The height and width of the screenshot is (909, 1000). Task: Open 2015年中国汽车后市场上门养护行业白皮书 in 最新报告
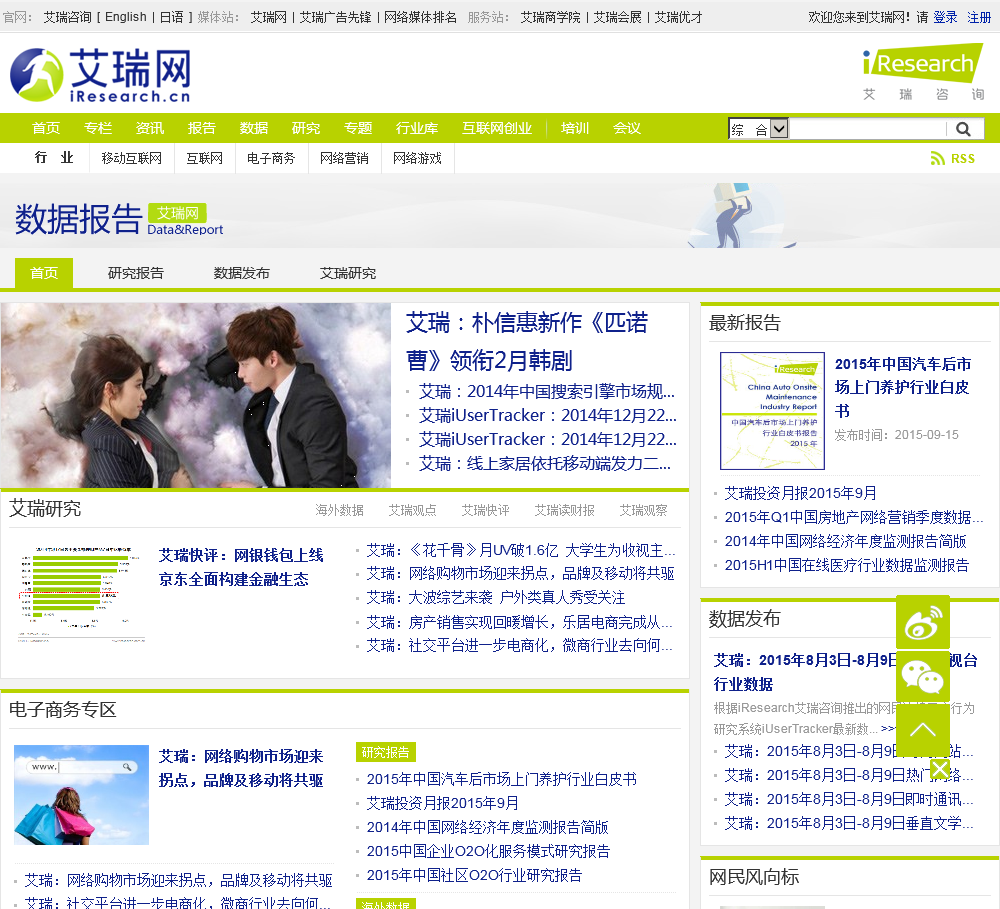[903, 387]
